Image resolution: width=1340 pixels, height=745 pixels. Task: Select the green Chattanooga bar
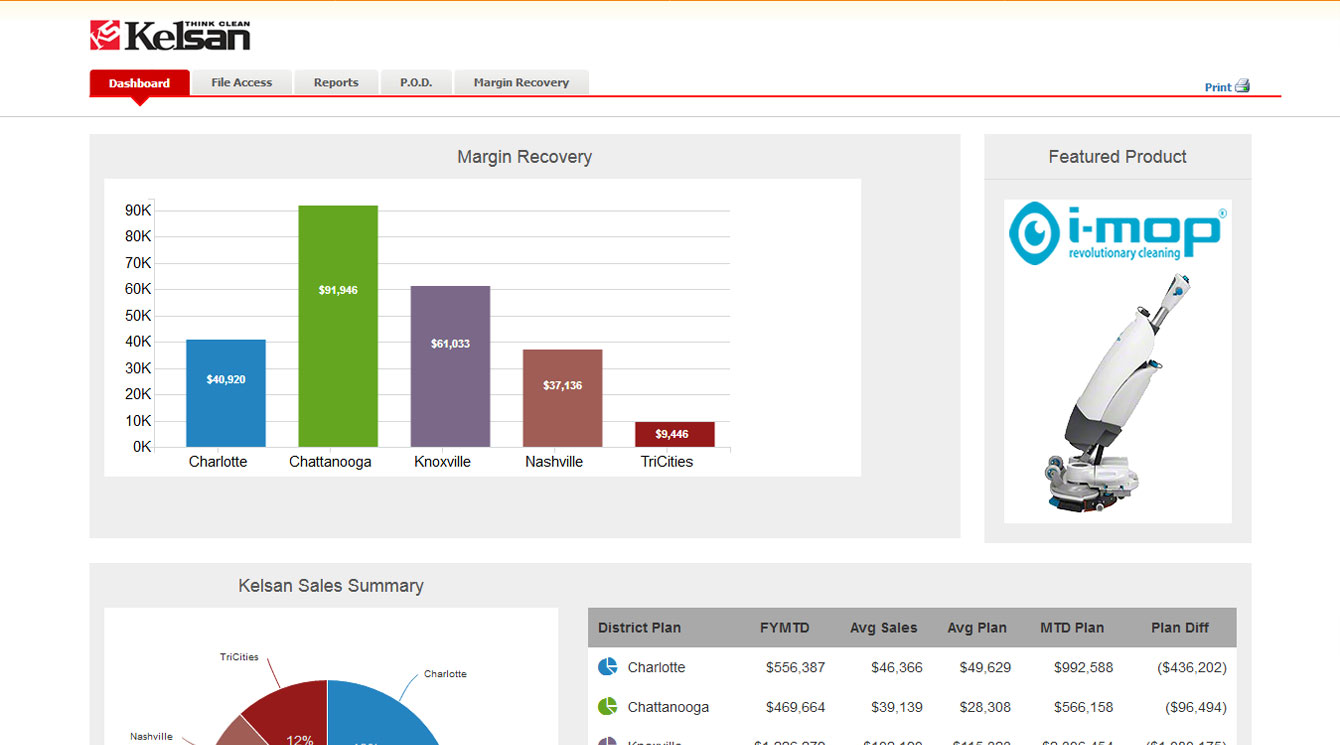pos(338,326)
